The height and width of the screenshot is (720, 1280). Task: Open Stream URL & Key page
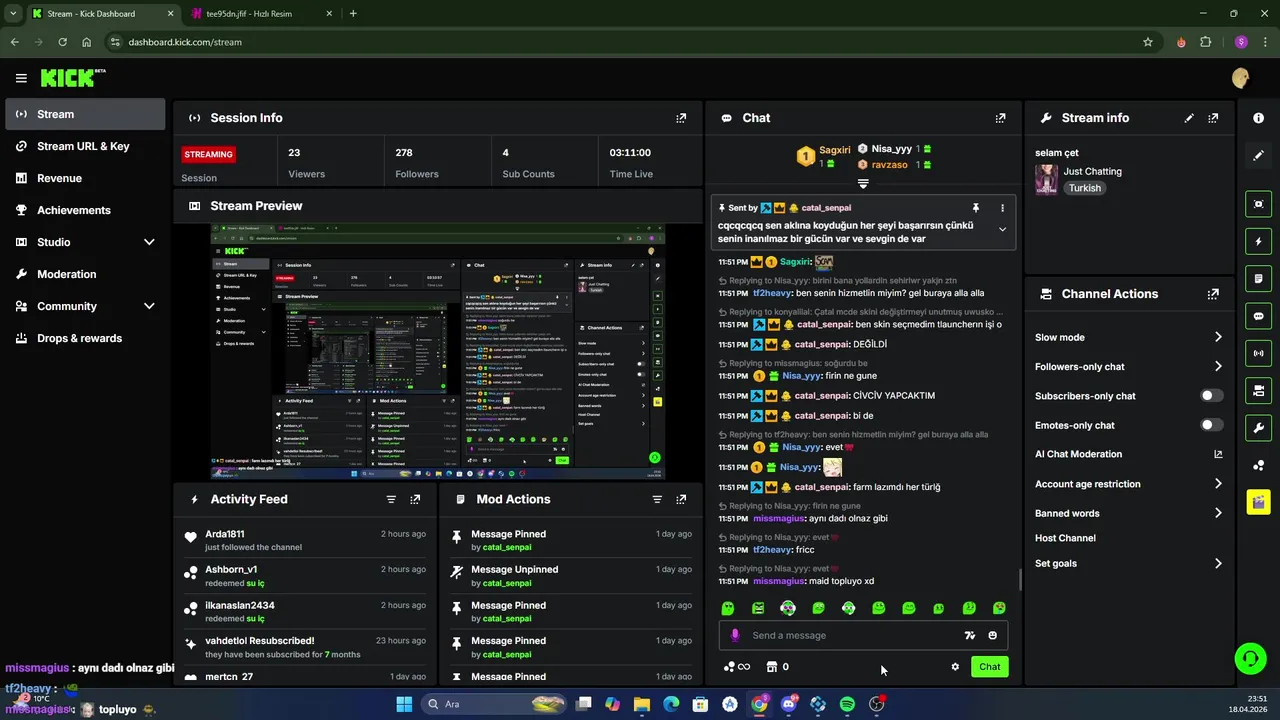(85, 146)
